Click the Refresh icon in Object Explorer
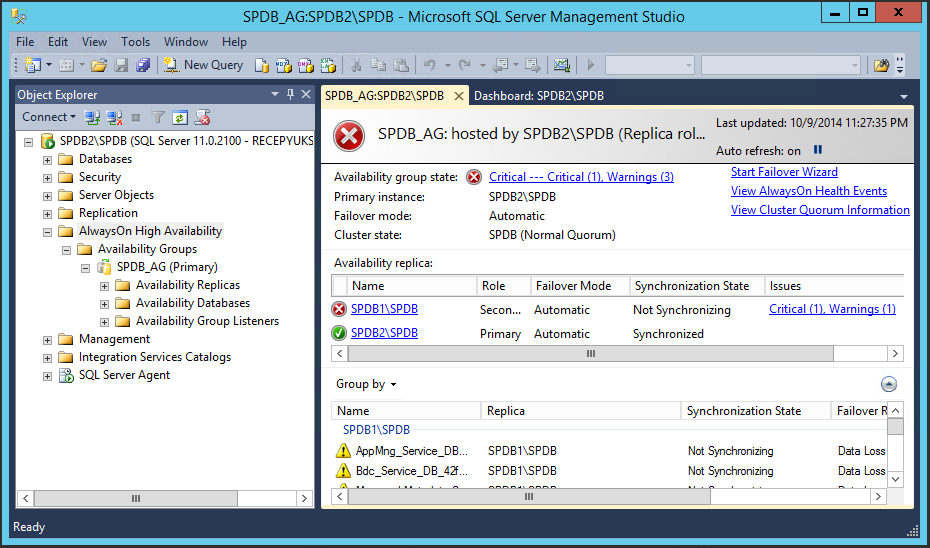 click(180, 117)
